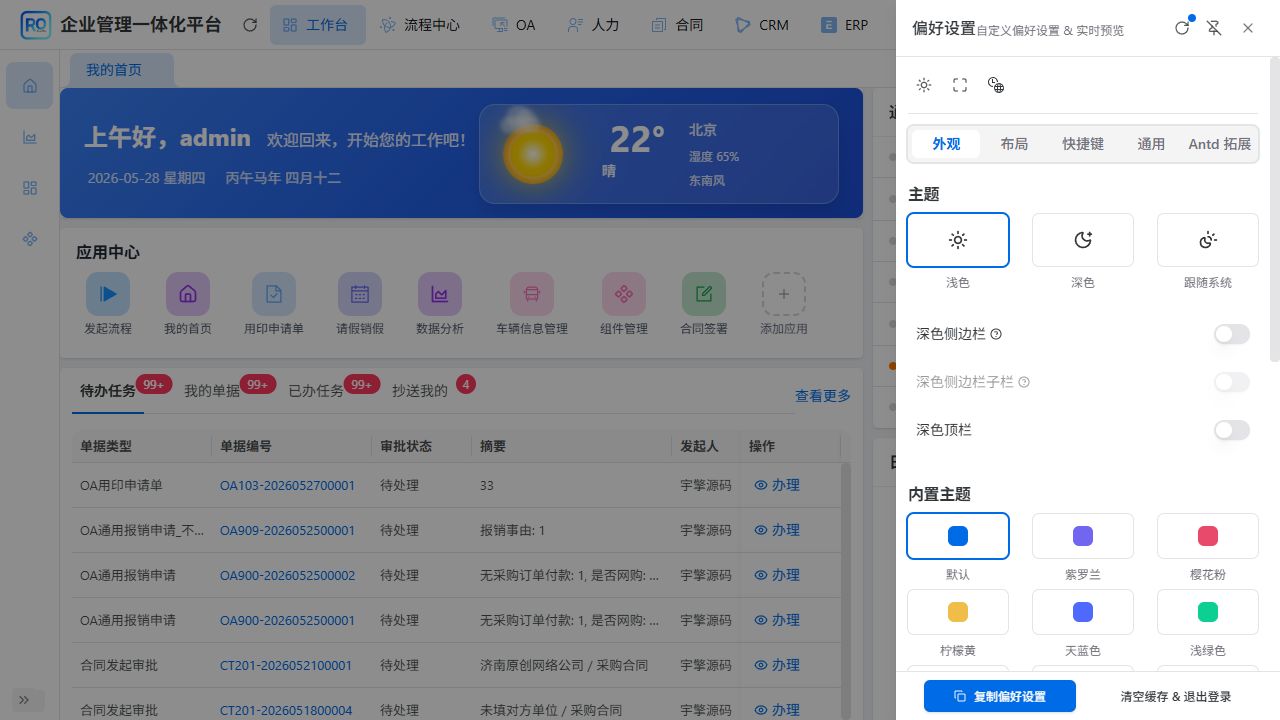Open the home icon in left sidebar
Viewport: 1280px width, 720px height.
click(30, 85)
